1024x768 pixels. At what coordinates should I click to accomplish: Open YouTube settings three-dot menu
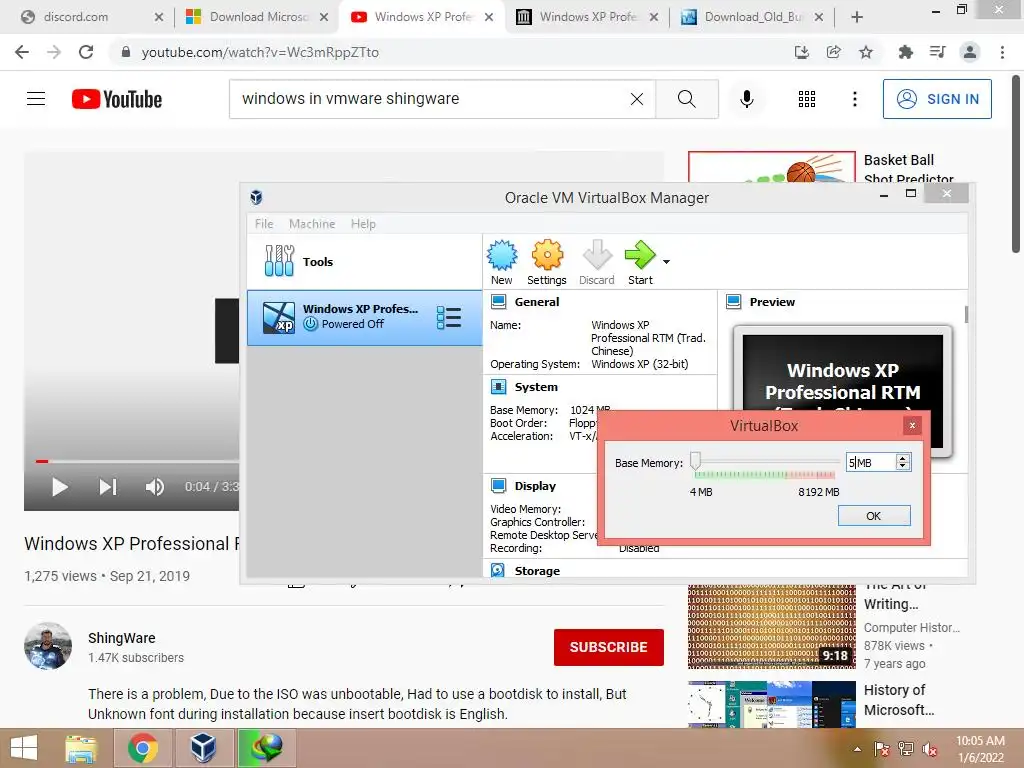854,99
